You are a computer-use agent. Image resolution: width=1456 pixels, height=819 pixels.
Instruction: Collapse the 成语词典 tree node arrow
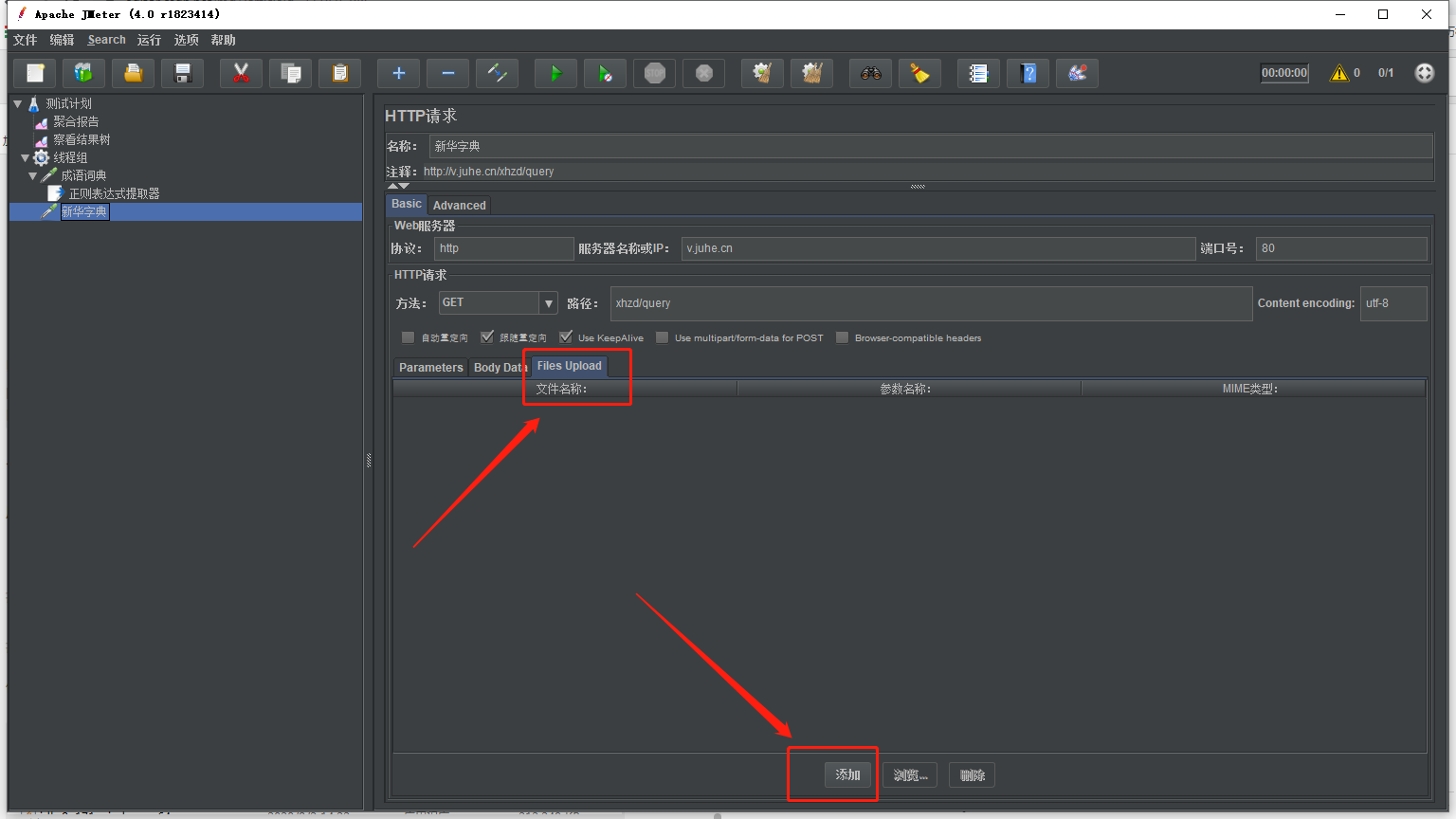point(32,175)
